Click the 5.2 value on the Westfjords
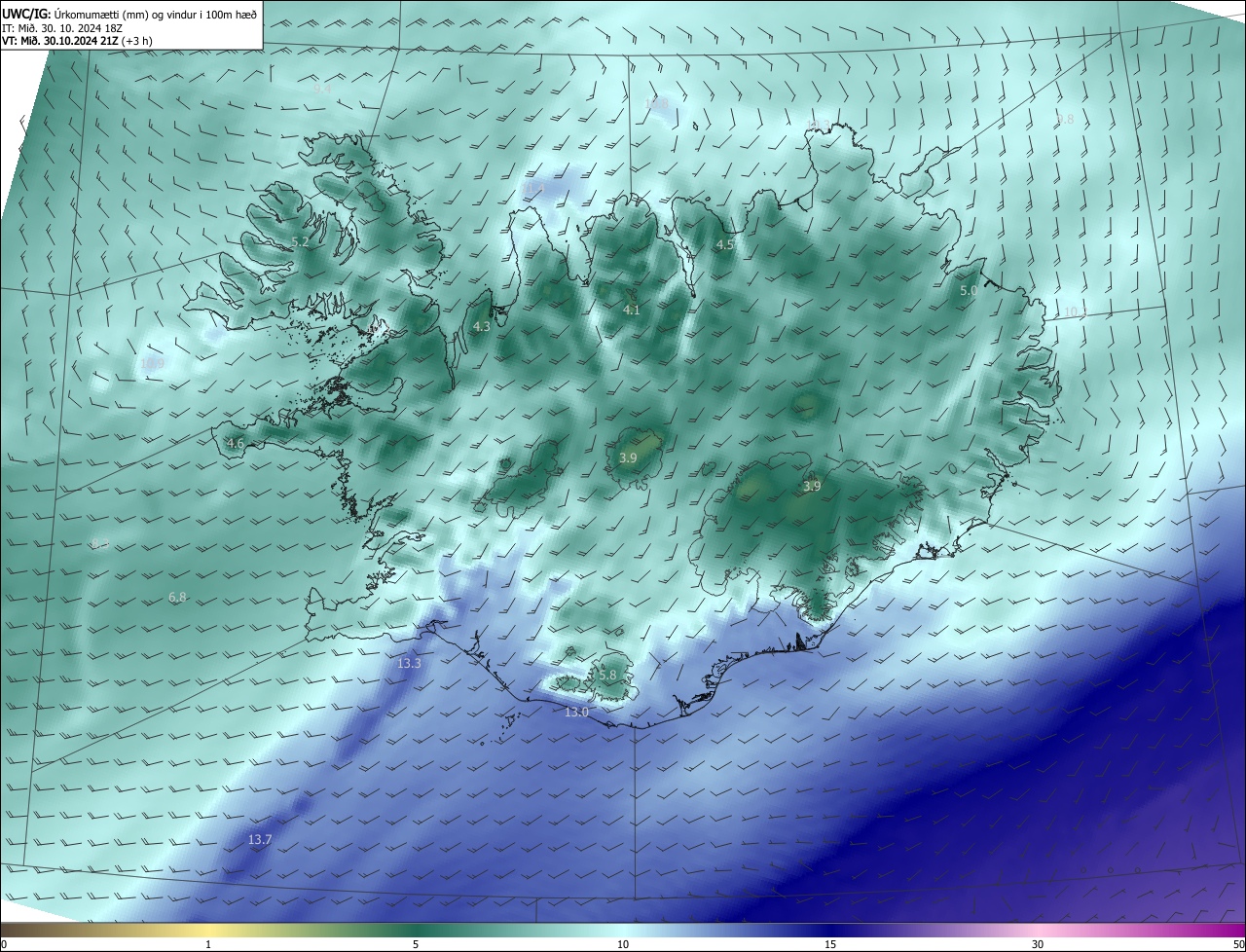This screenshot has width=1246, height=952. (300, 241)
